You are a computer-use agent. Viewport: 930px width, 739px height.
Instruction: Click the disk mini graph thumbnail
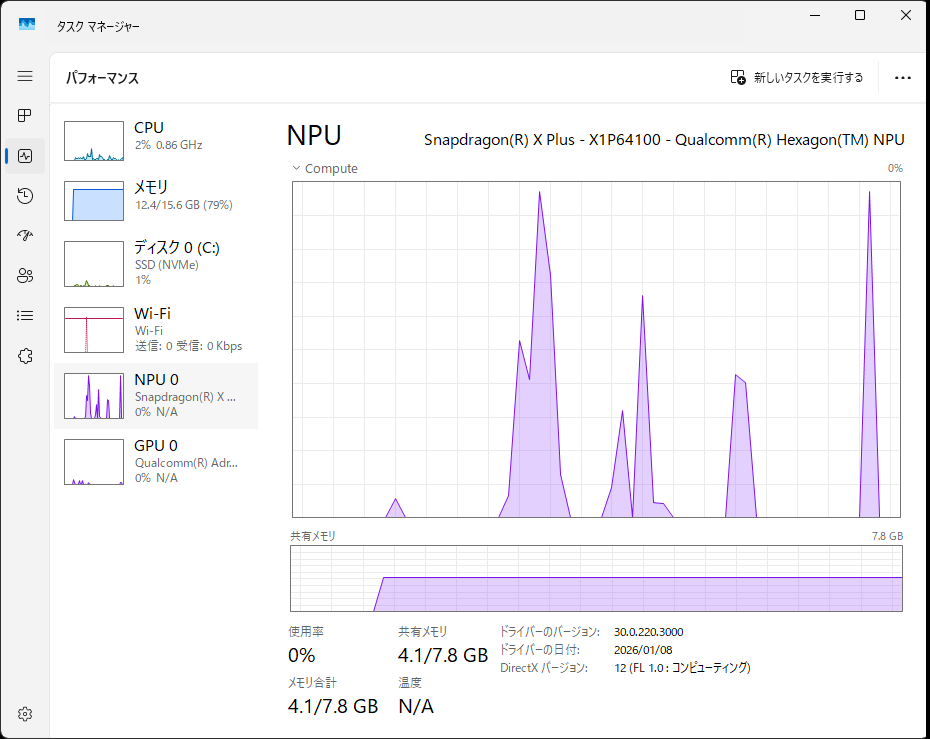tap(94, 264)
